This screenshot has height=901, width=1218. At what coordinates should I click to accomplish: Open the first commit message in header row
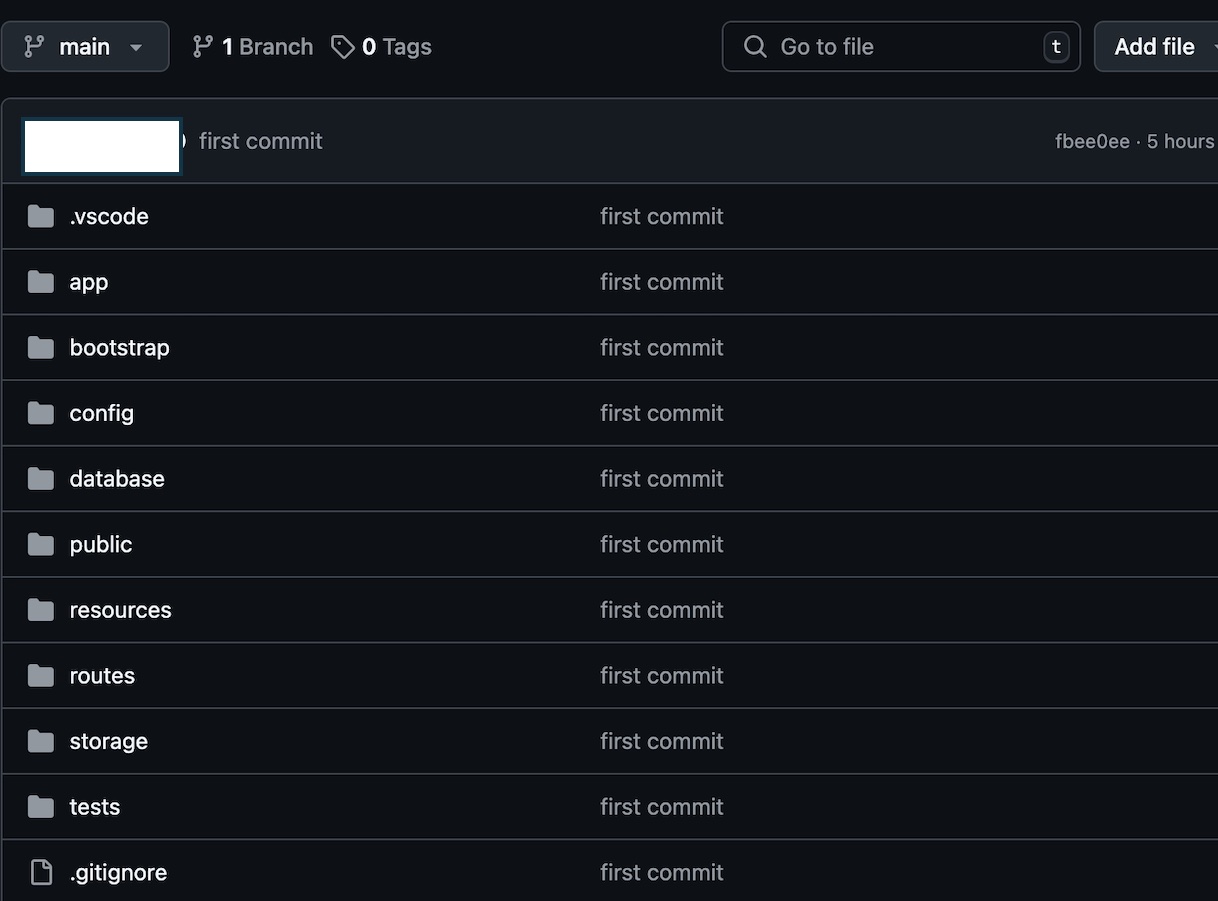[x=261, y=141]
